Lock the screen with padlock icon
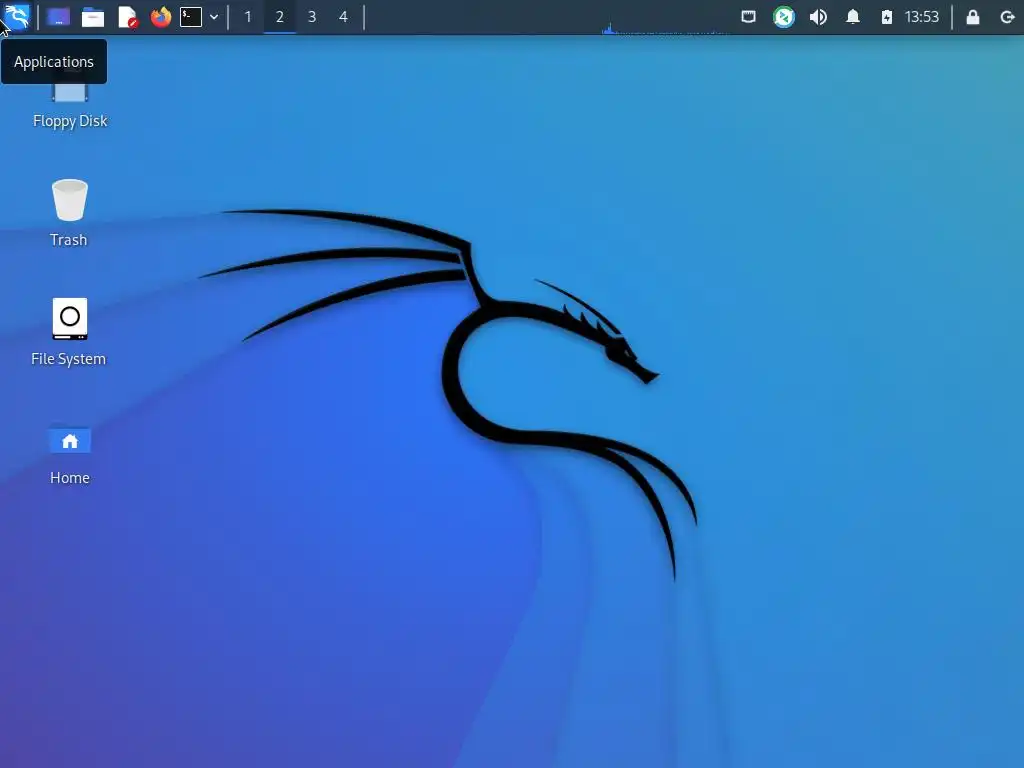Viewport: 1024px width, 768px height. 973,17
